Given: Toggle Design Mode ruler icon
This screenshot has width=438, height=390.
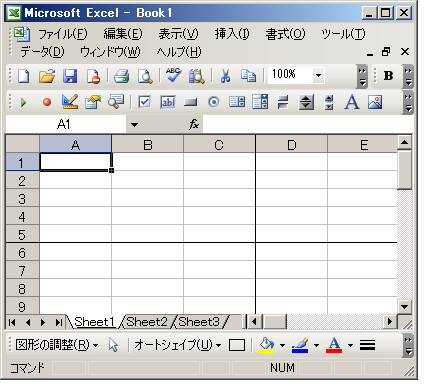Looking at the screenshot, I should 70,102.
